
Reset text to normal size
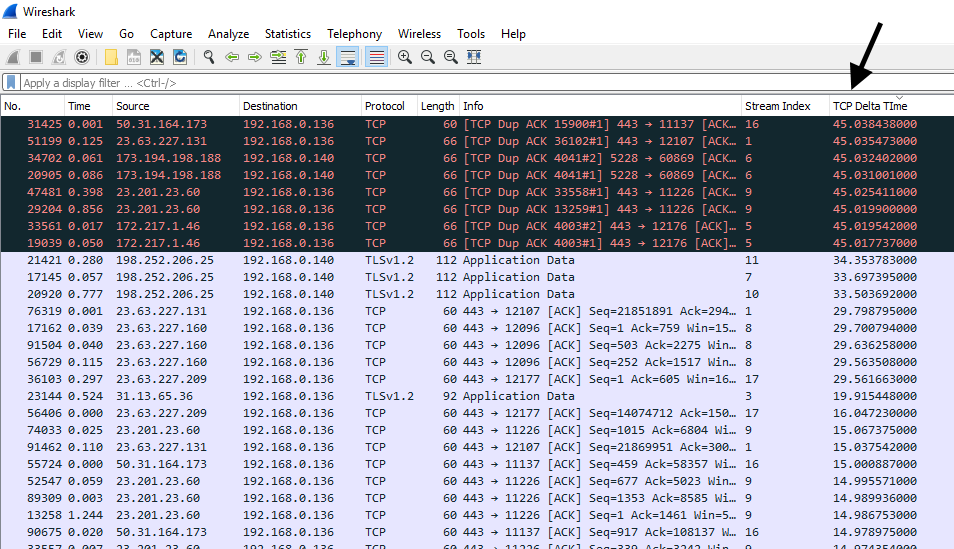(x=451, y=57)
